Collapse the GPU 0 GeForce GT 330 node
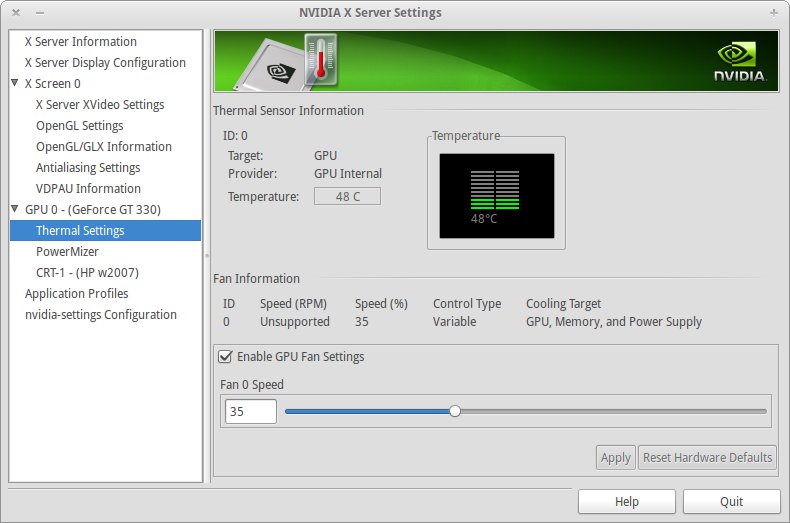The height and width of the screenshot is (523, 790). tap(15, 209)
